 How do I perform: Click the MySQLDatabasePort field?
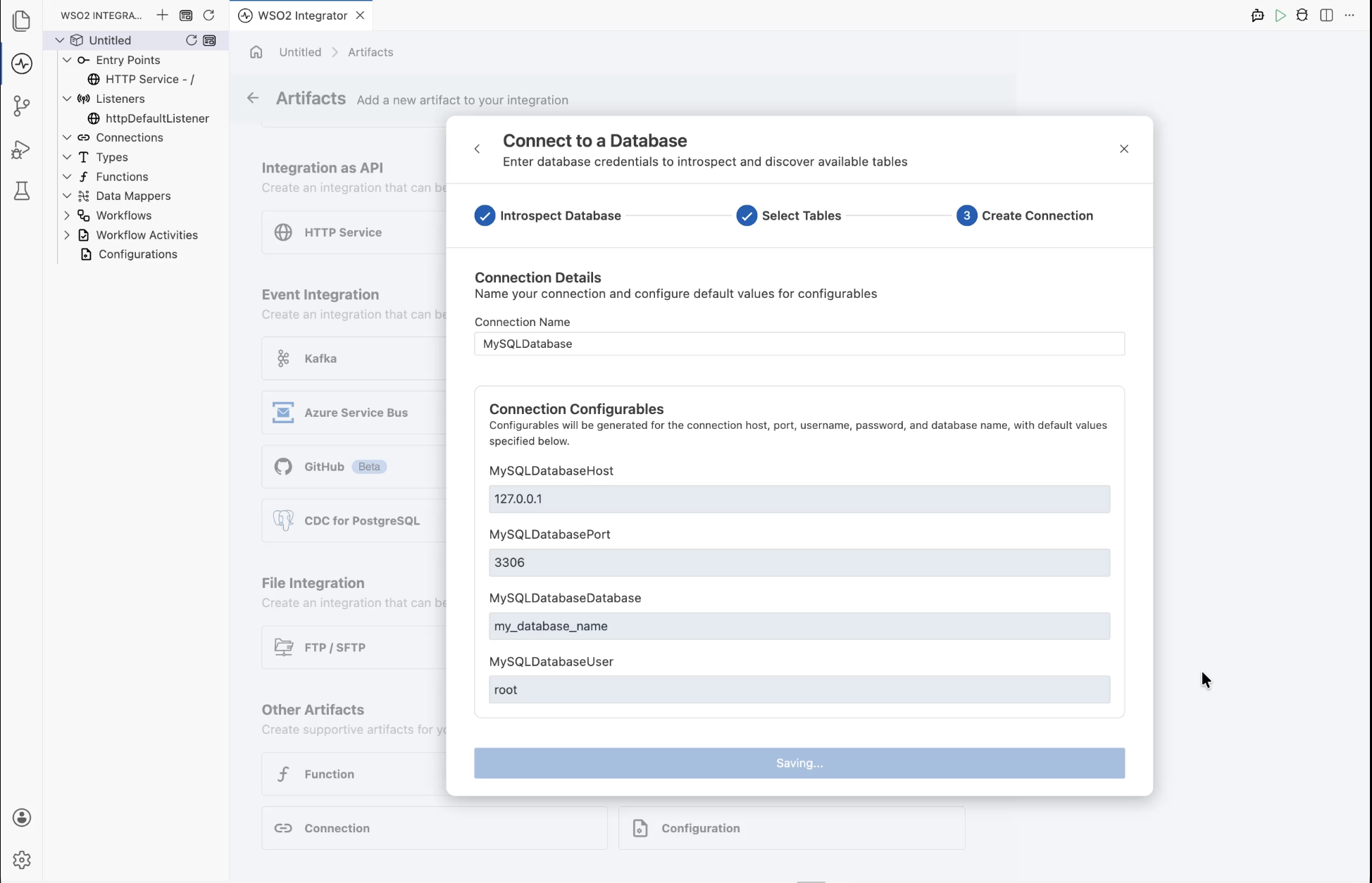pyautogui.click(x=799, y=563)
